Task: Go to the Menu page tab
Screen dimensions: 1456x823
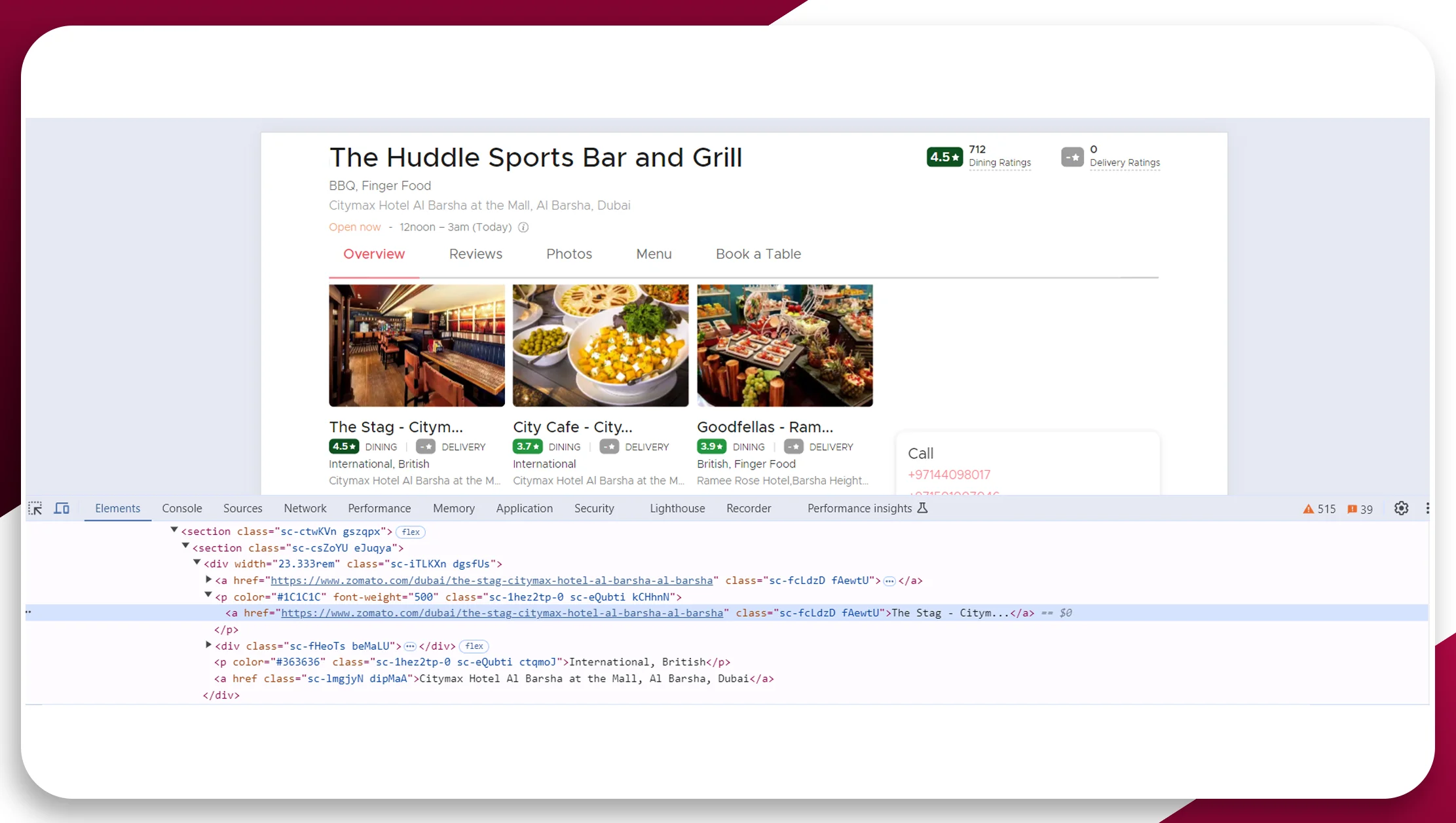Action: click(654, 254)
